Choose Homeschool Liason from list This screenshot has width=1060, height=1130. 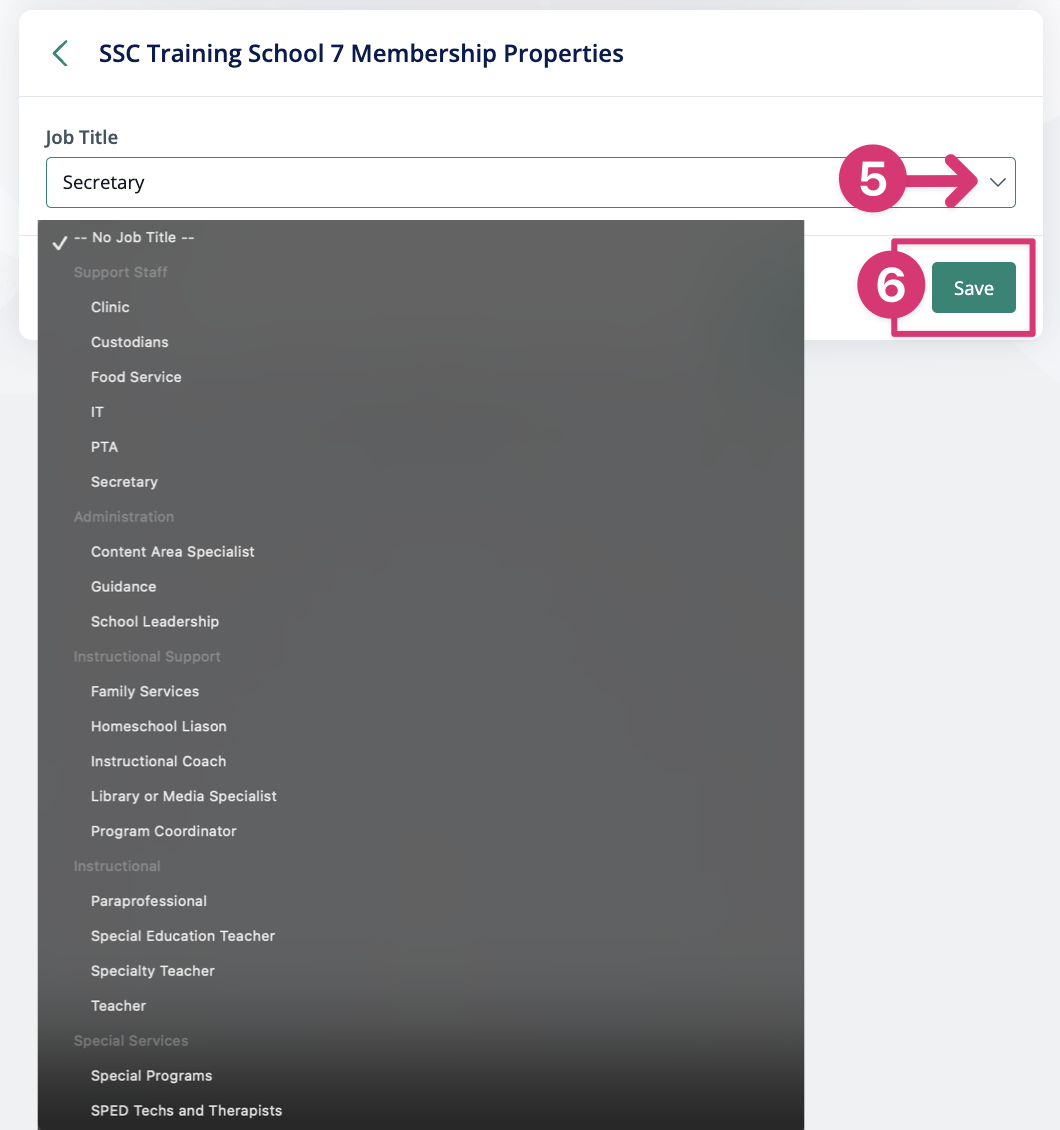point(159,727)
